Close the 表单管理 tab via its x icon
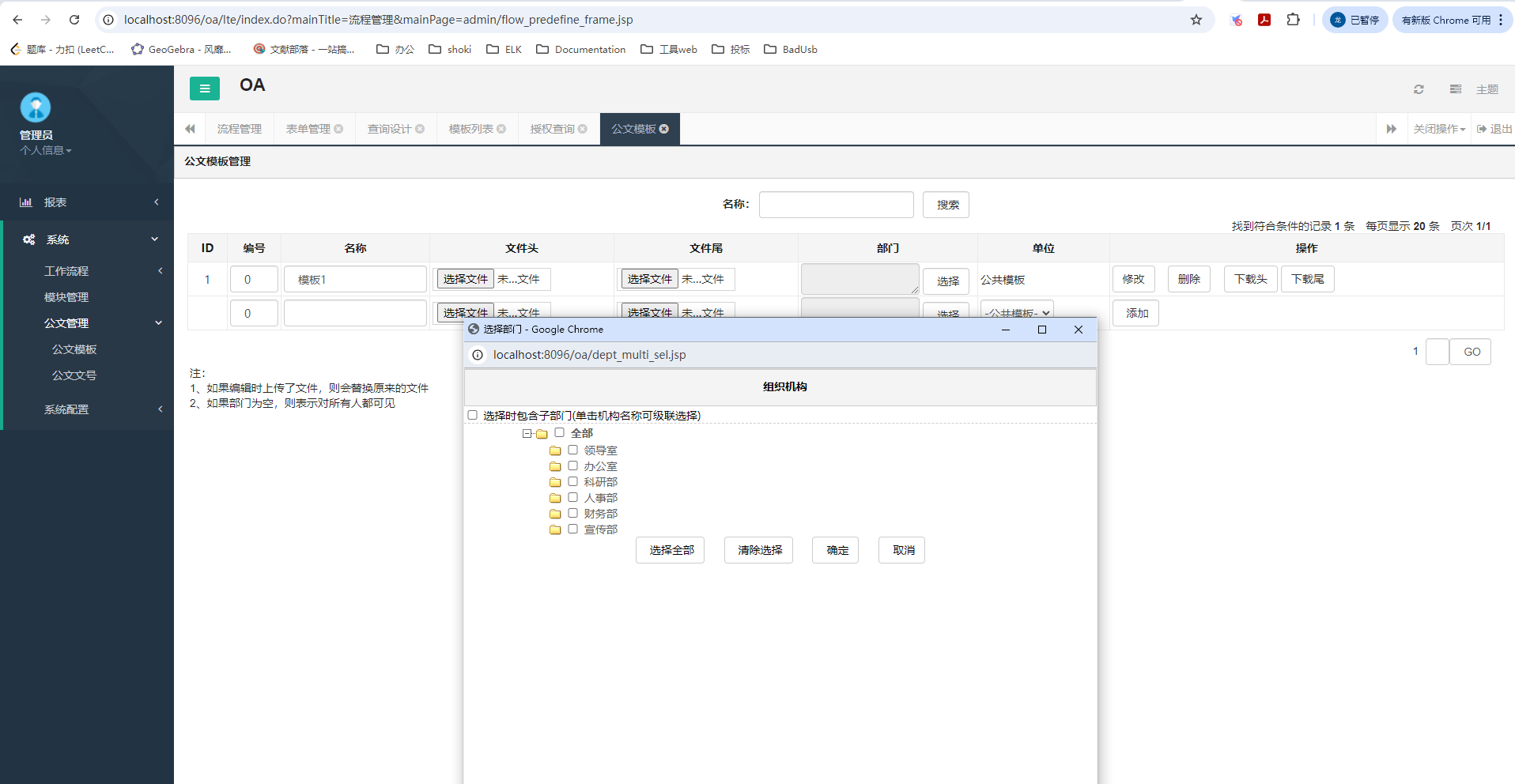1515x784 pixels. (338, 129)
